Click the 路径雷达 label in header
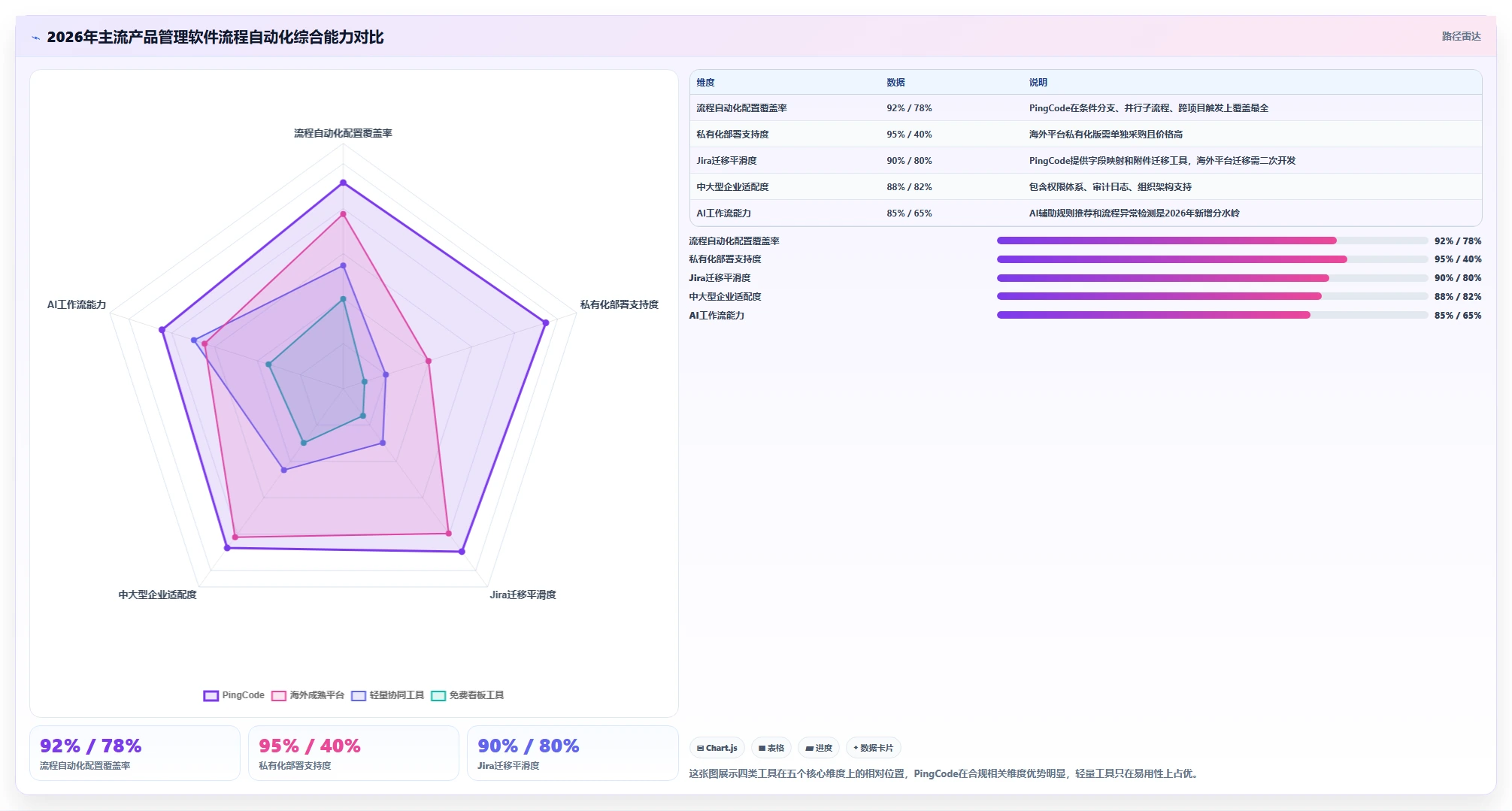Image resolution: width=1512 pixels, height=811 pixels. point(1461,36)
